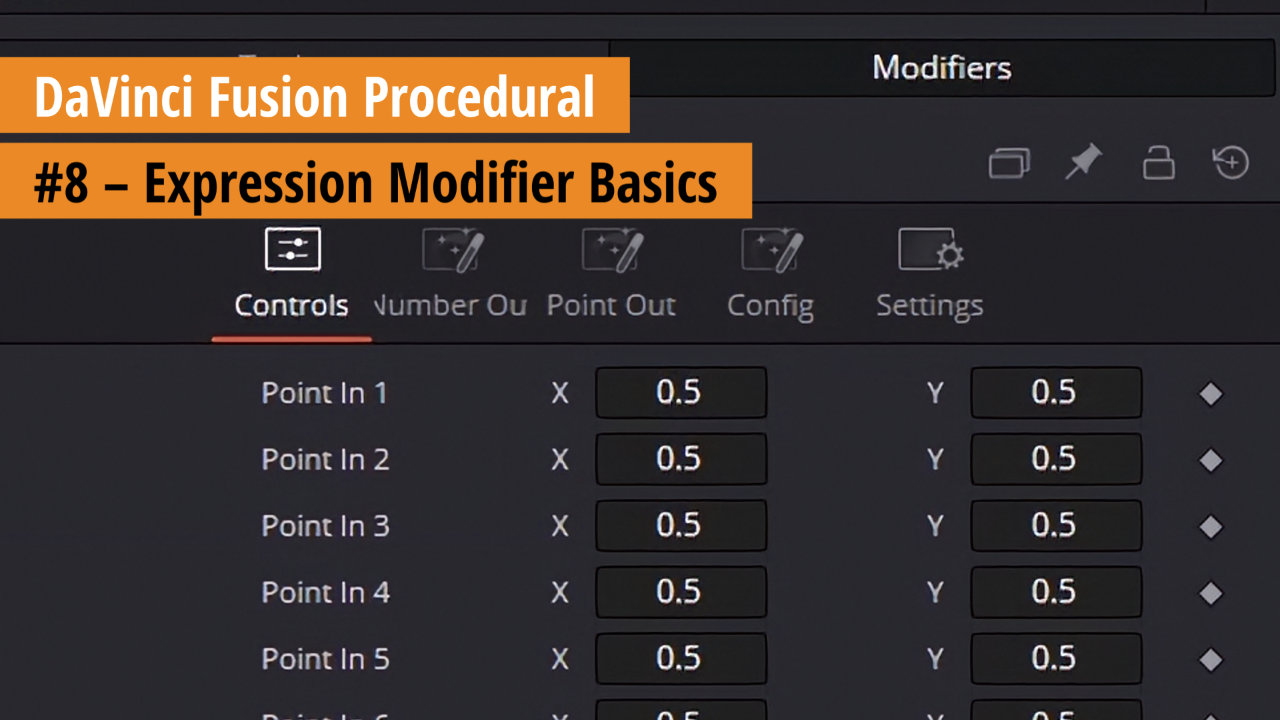Toggle the inspector lock icon

tap(1158, 161)
